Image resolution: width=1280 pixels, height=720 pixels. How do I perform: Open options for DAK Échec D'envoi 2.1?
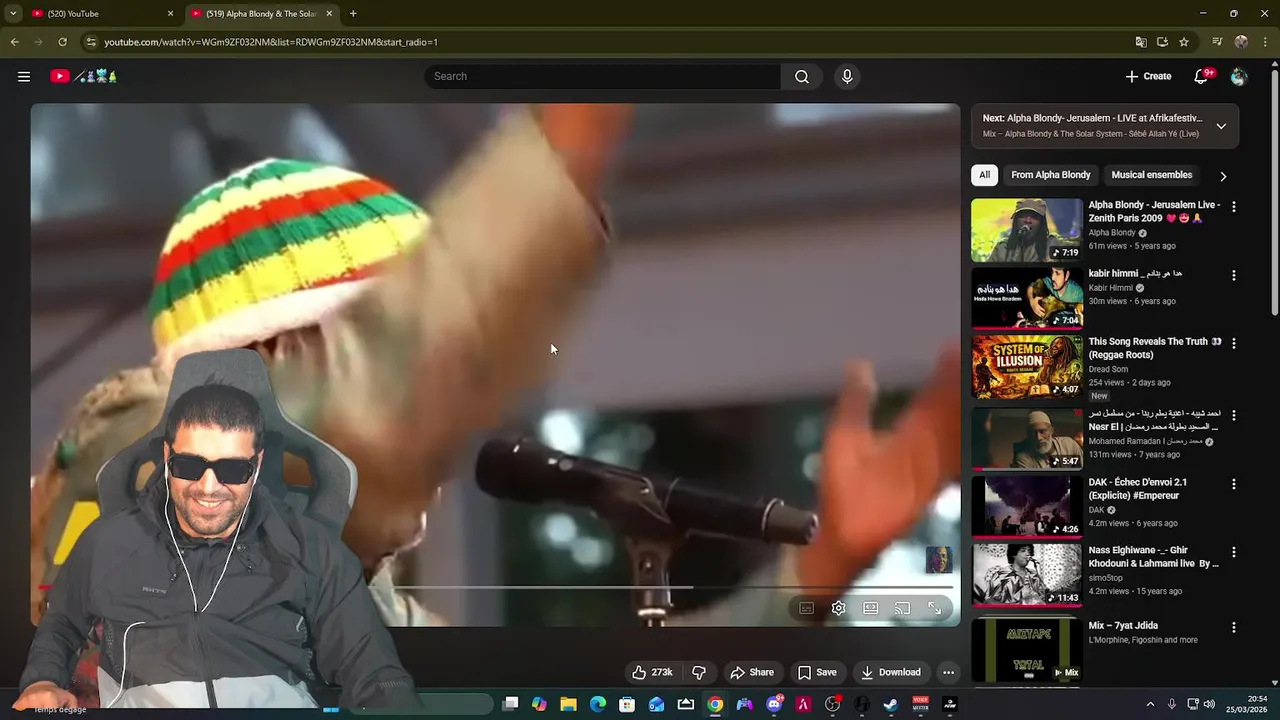(x=1233, y=483)
